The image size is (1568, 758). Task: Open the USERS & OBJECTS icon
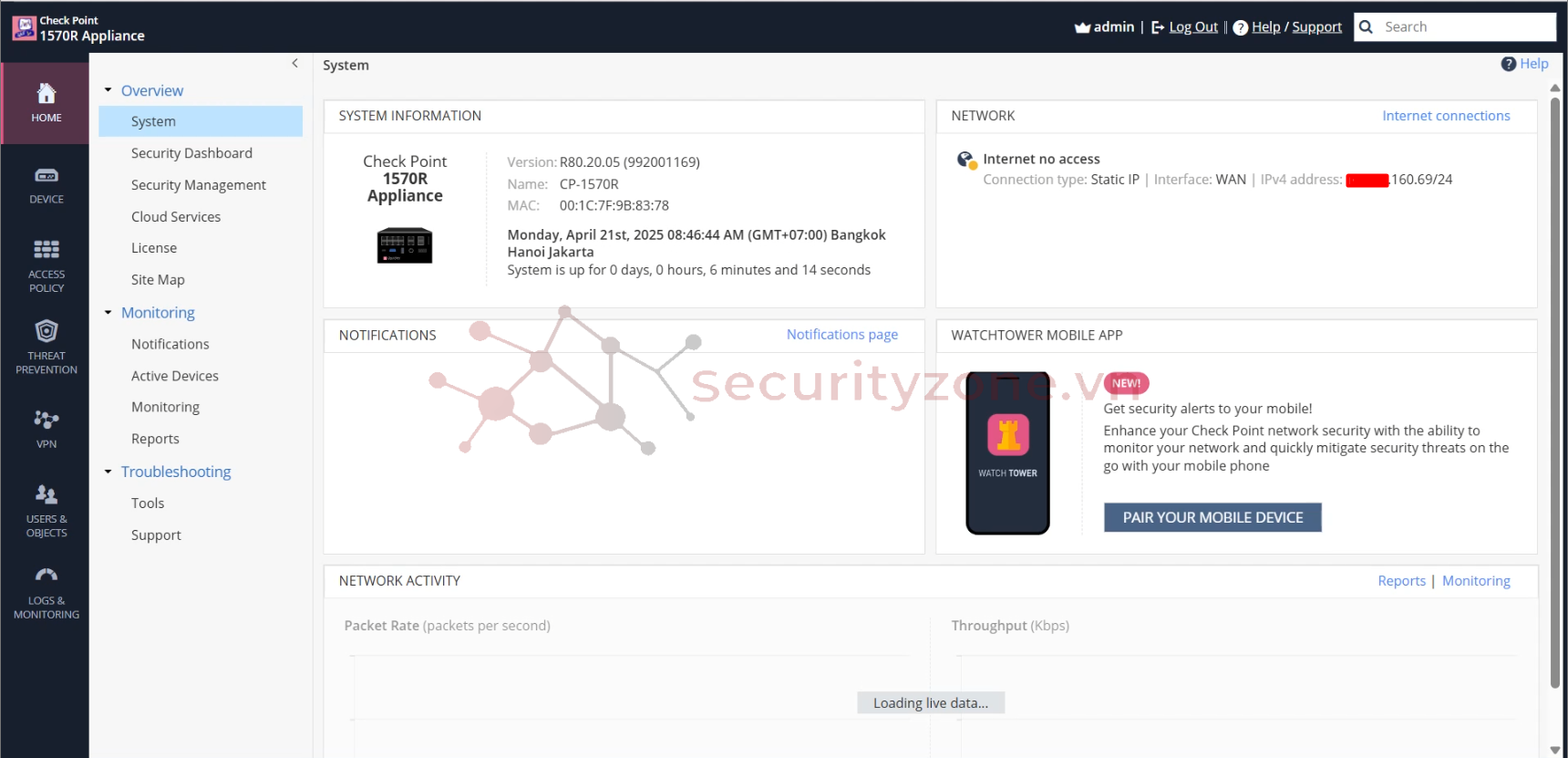tap(46, 494)
